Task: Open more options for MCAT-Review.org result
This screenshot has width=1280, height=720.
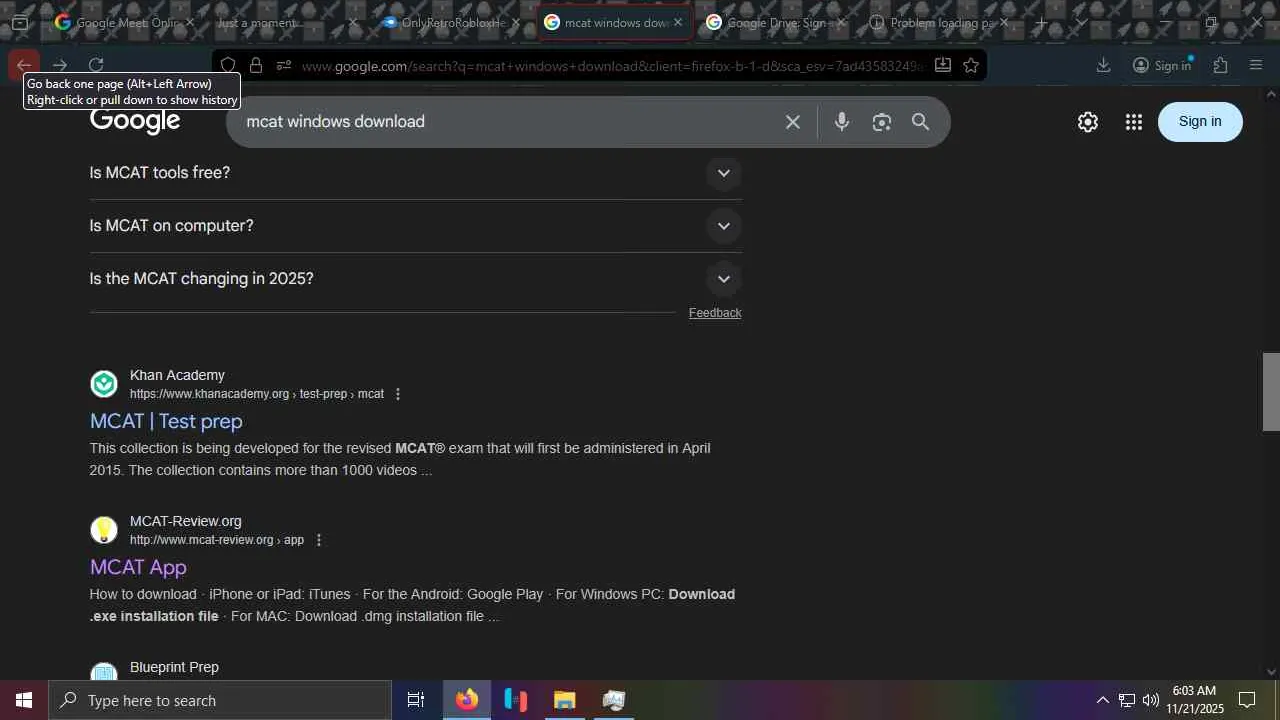Action: [x=319, y=540]
